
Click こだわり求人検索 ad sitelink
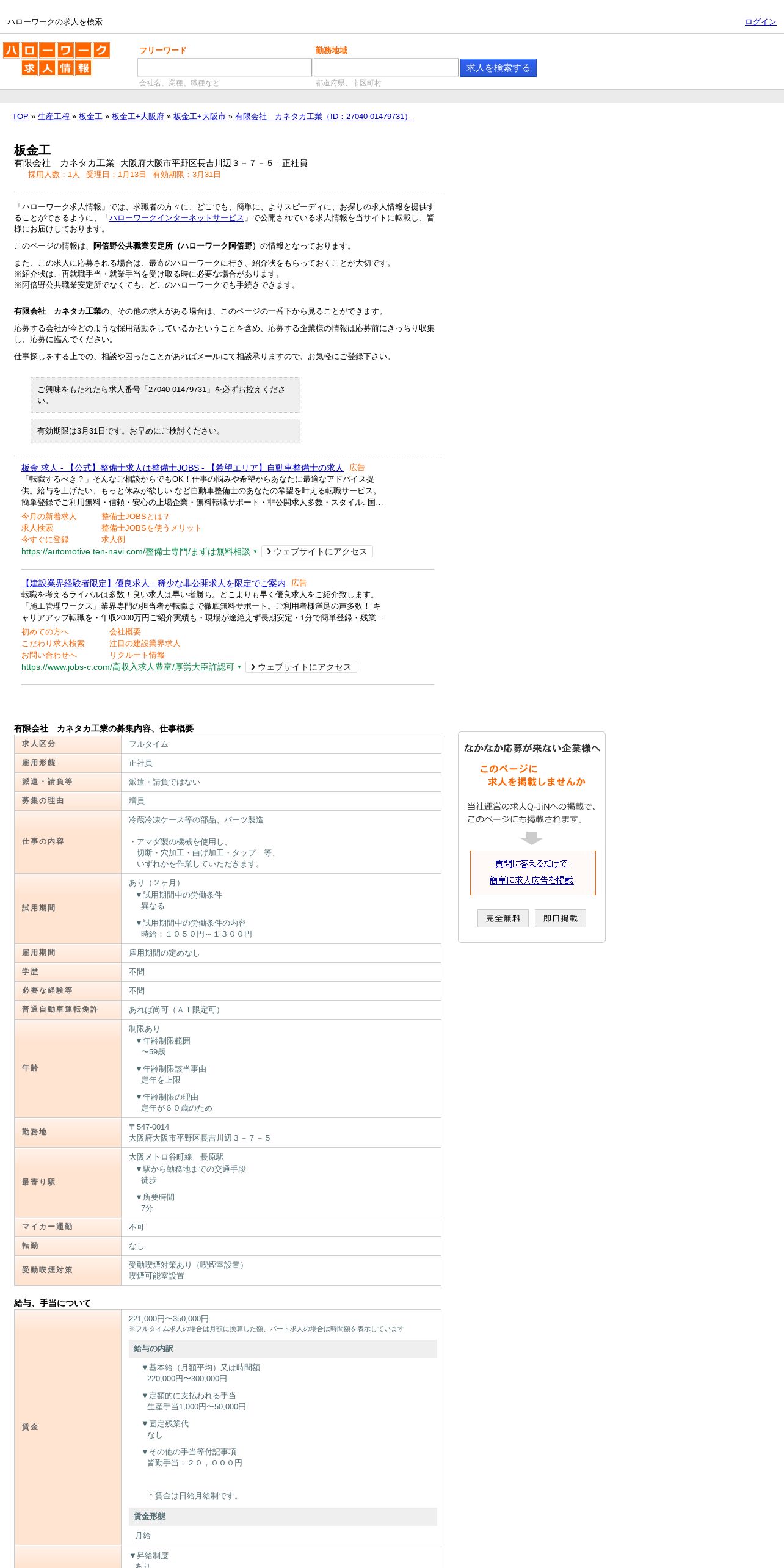[x=53, y=644]
